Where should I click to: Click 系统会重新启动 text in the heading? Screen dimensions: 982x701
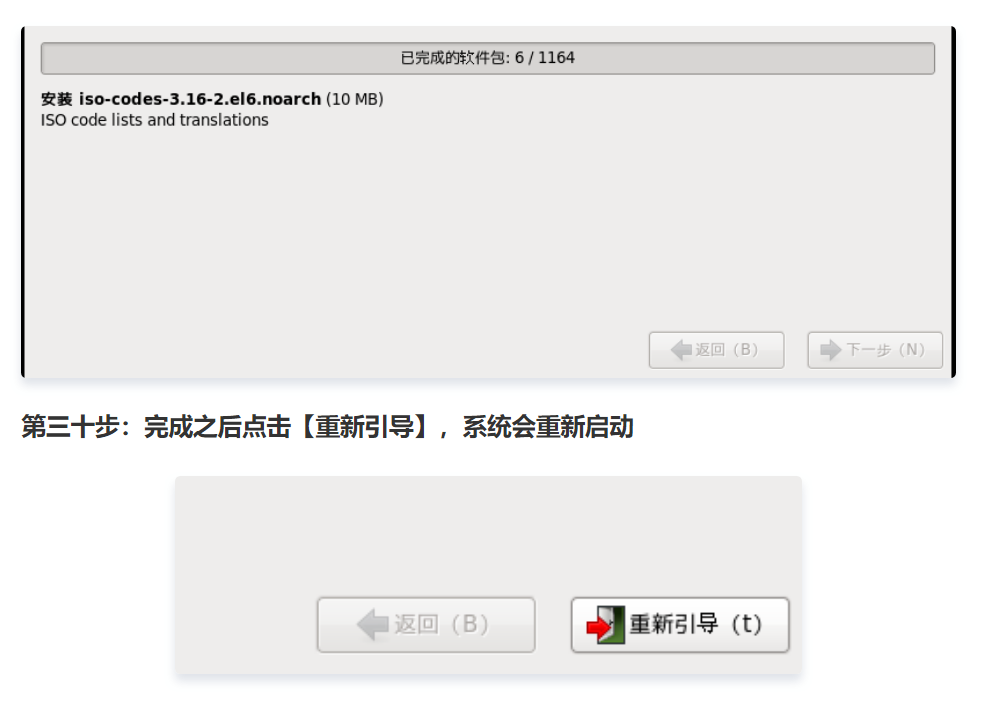pyautogui.click(x=548, y=427)
